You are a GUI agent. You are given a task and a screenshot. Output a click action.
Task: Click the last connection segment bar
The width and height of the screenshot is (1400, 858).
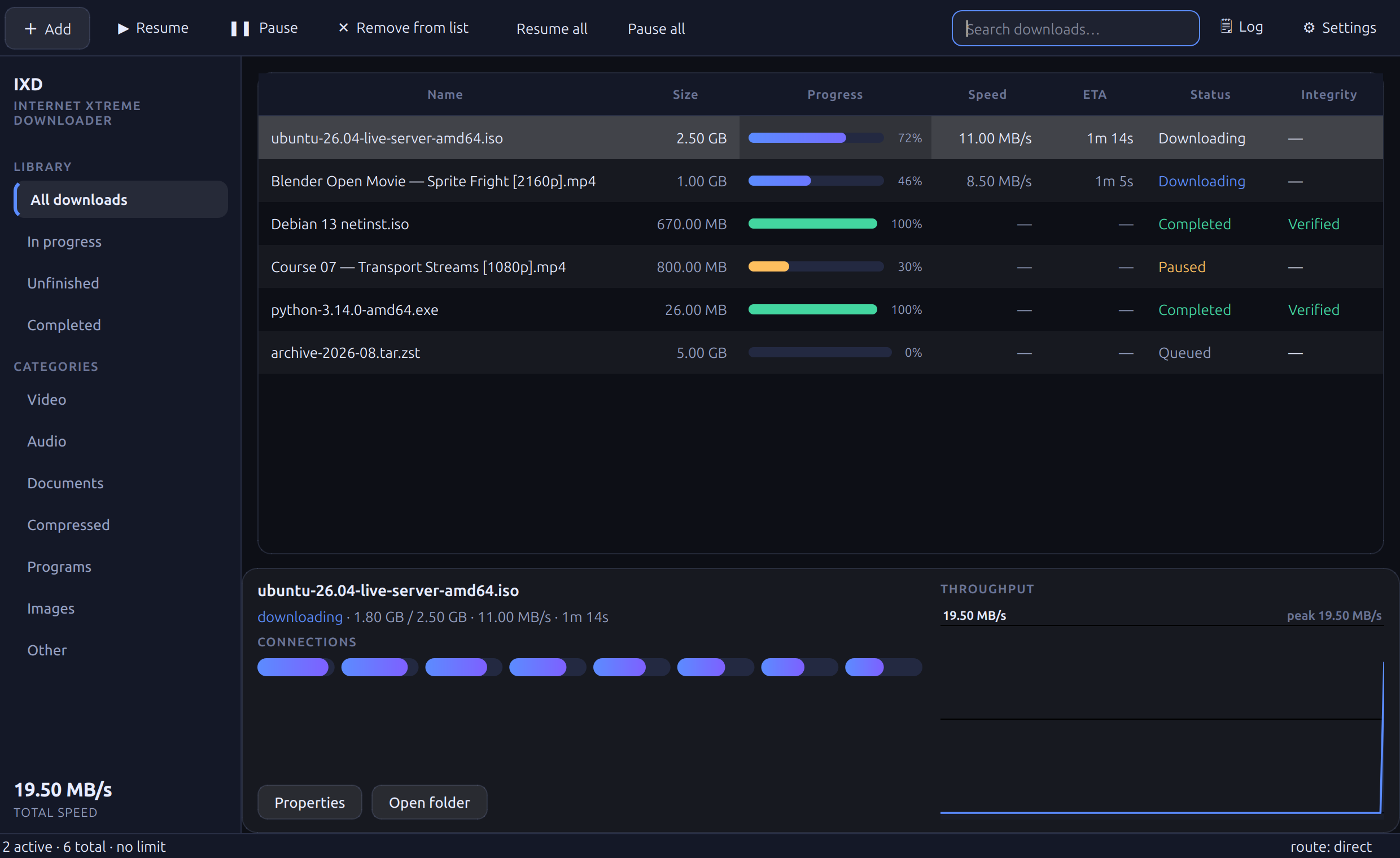coord(883,667)
